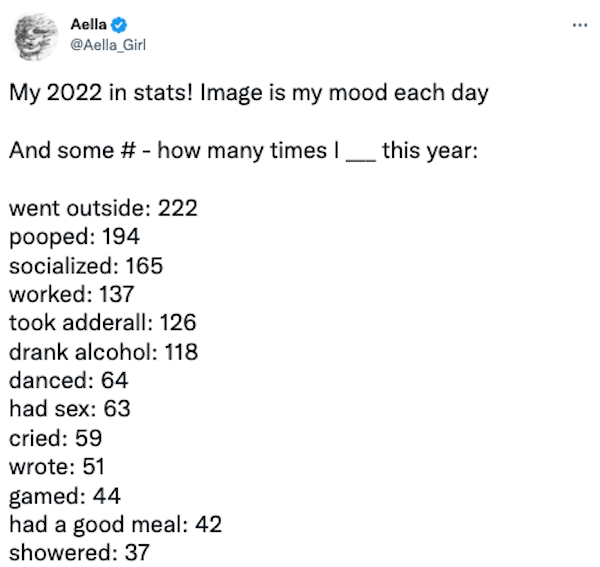Click the blue verified badge icon
Image resolution: width=600 pixels, height=567 pixels.
[x=119, y=25]
